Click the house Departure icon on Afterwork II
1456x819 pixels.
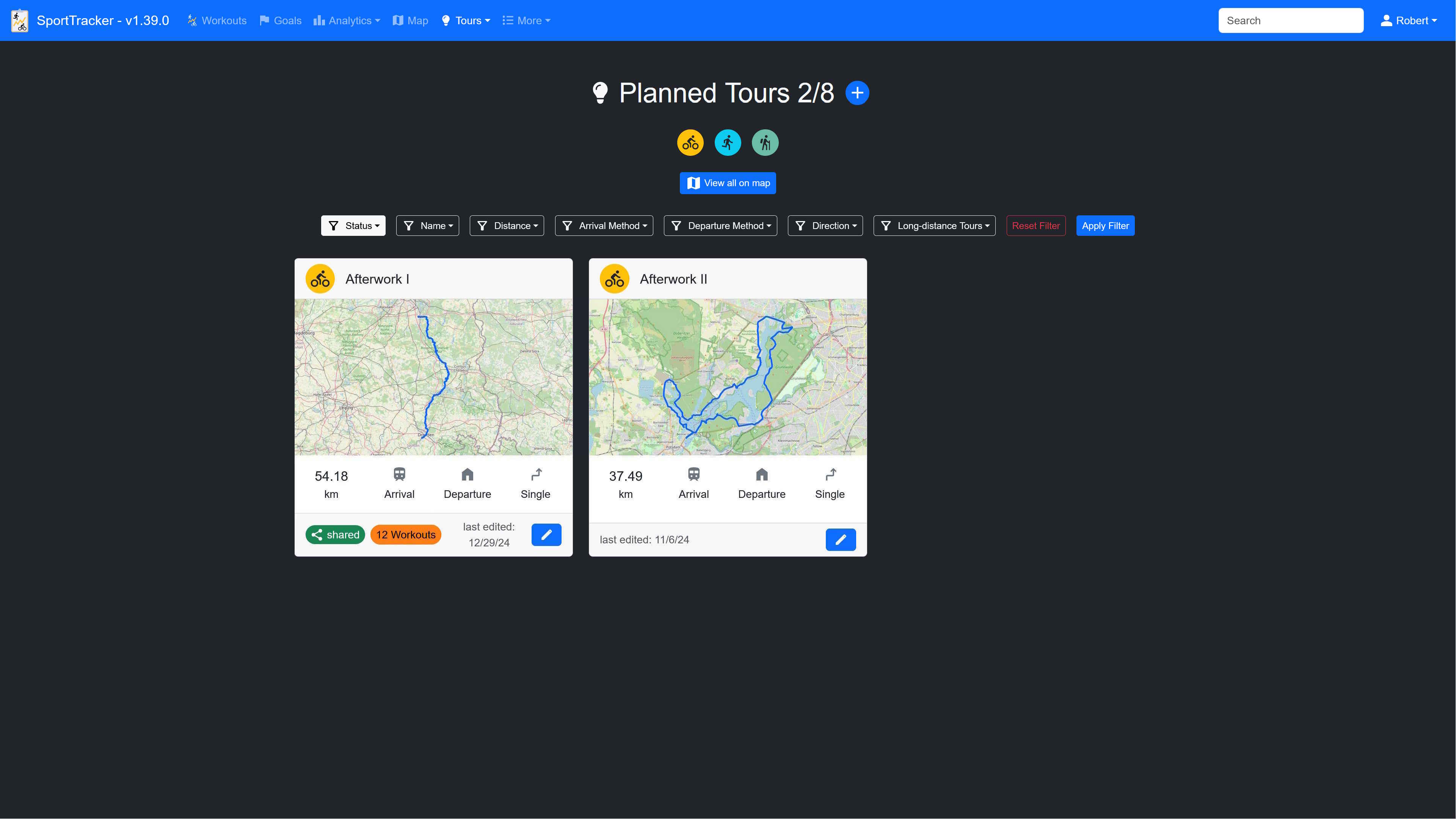coord(761,474)
